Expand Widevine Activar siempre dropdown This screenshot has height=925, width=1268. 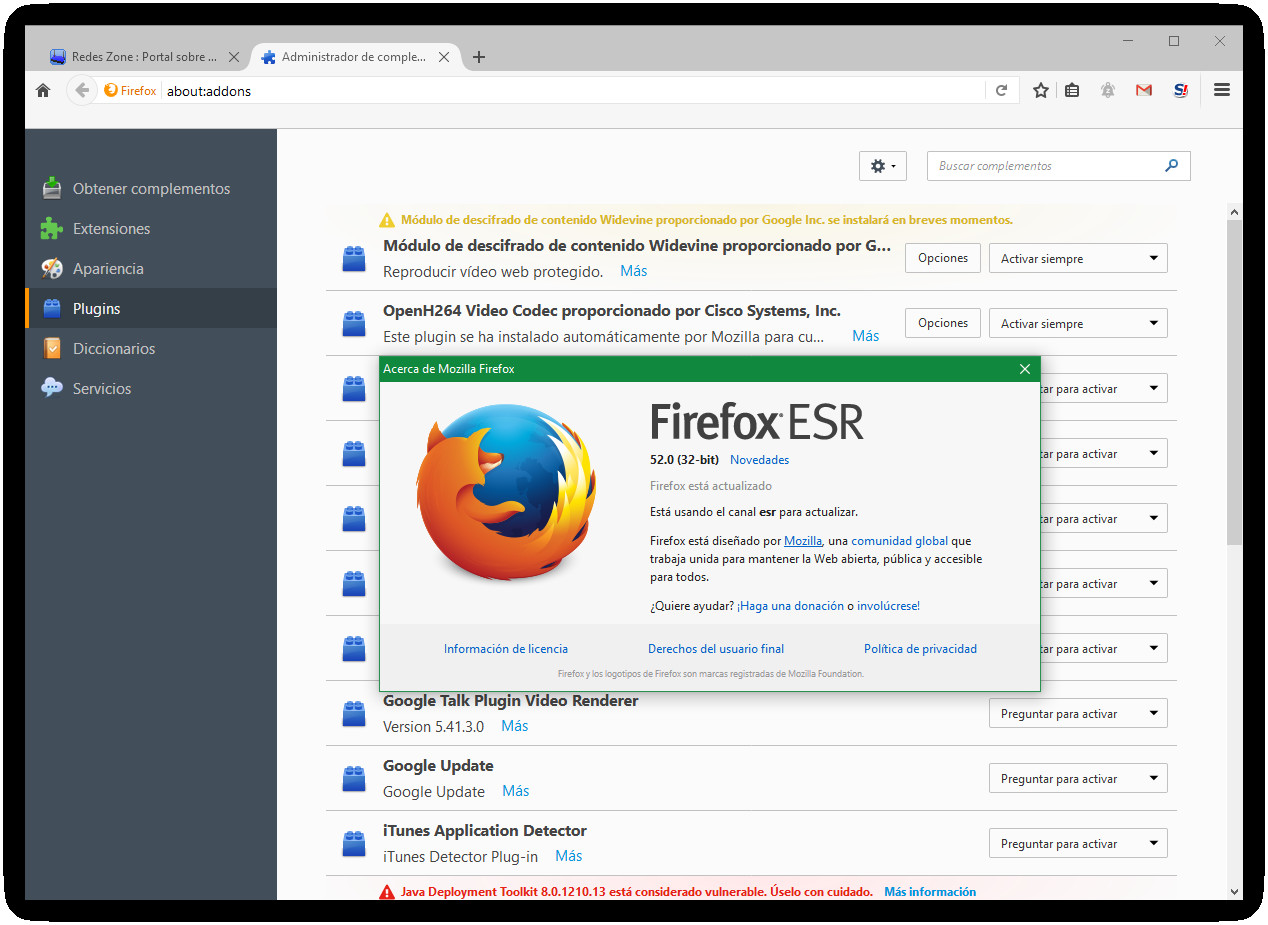1078,258
